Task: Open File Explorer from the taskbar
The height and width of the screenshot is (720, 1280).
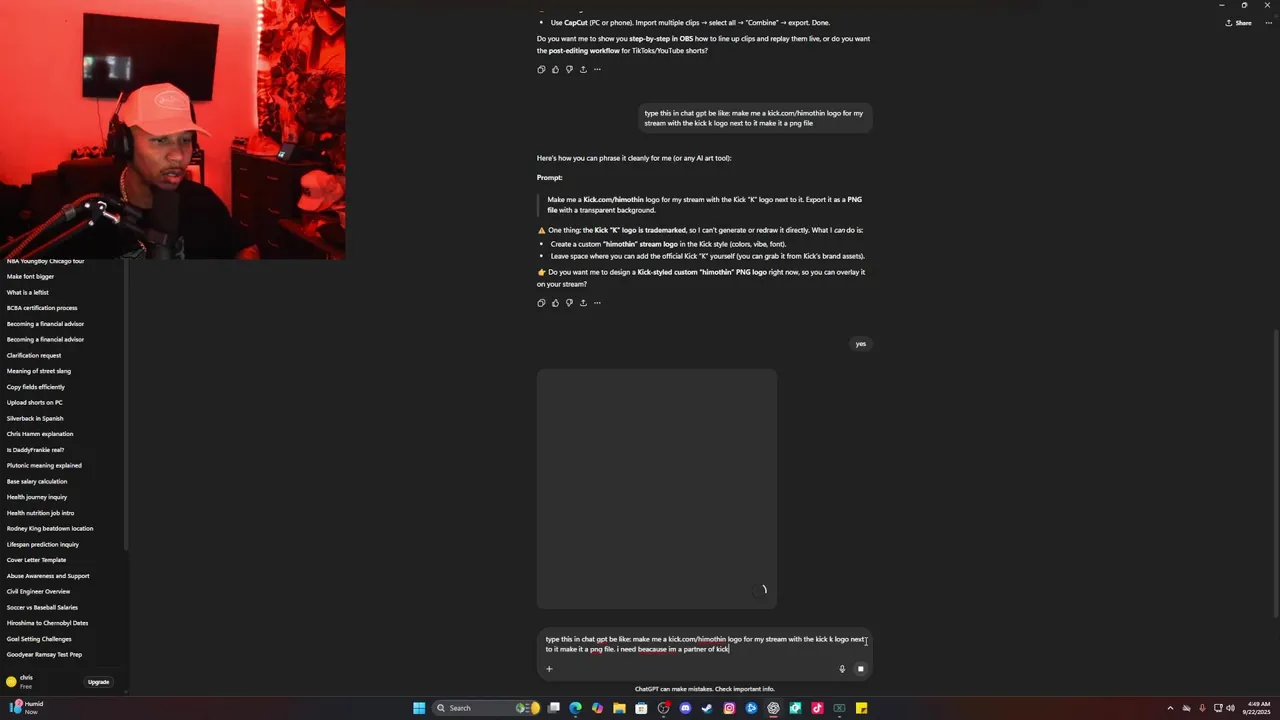Action: [619, 708]
